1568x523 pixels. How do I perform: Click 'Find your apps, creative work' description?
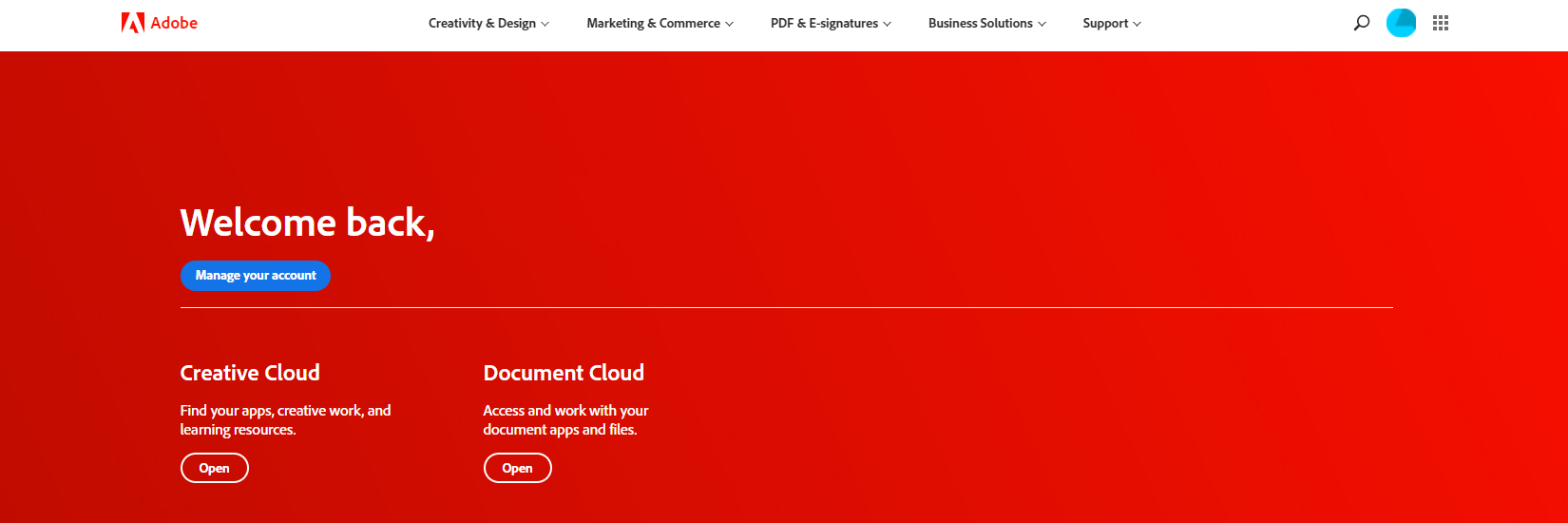(285, 420)
